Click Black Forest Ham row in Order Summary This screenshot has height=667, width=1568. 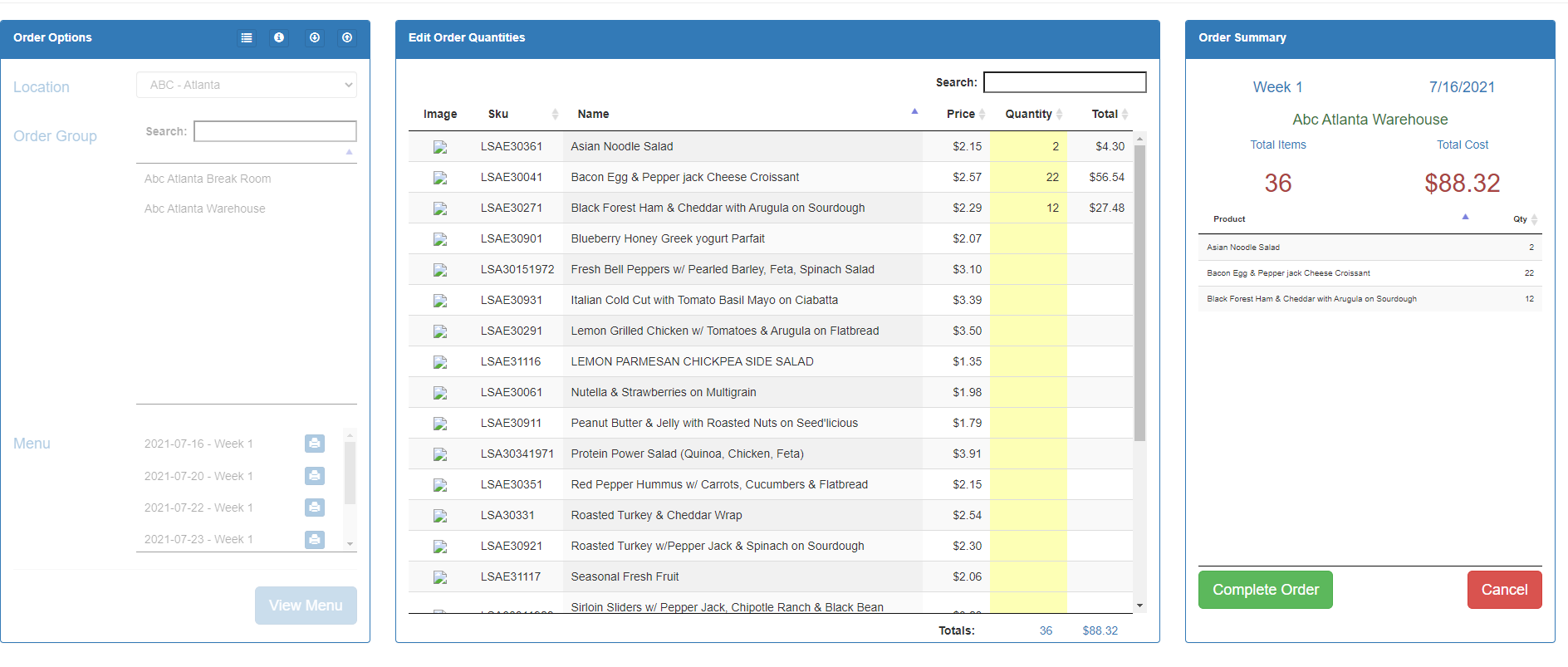coord(1370,299)
